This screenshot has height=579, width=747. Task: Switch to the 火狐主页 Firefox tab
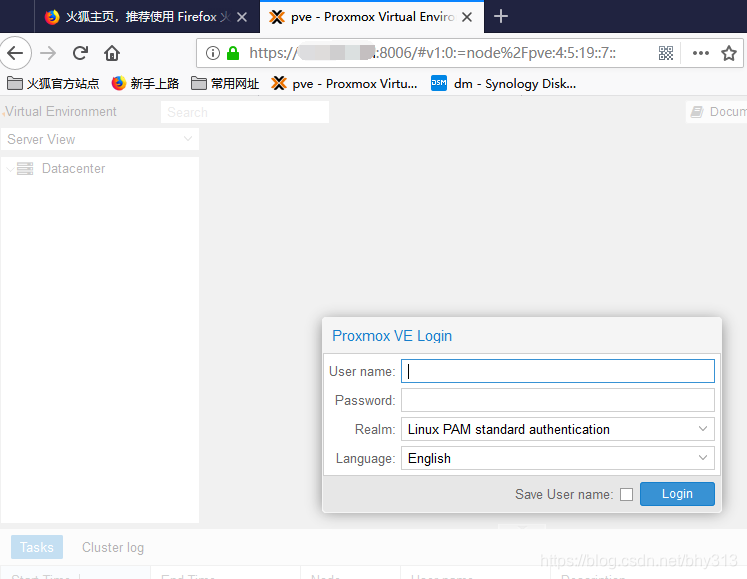147,17
